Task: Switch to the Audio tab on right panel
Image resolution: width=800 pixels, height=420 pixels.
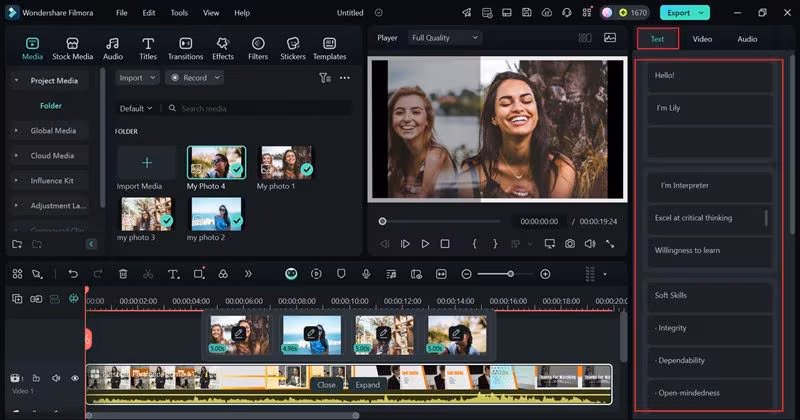Action: point(747,39)
